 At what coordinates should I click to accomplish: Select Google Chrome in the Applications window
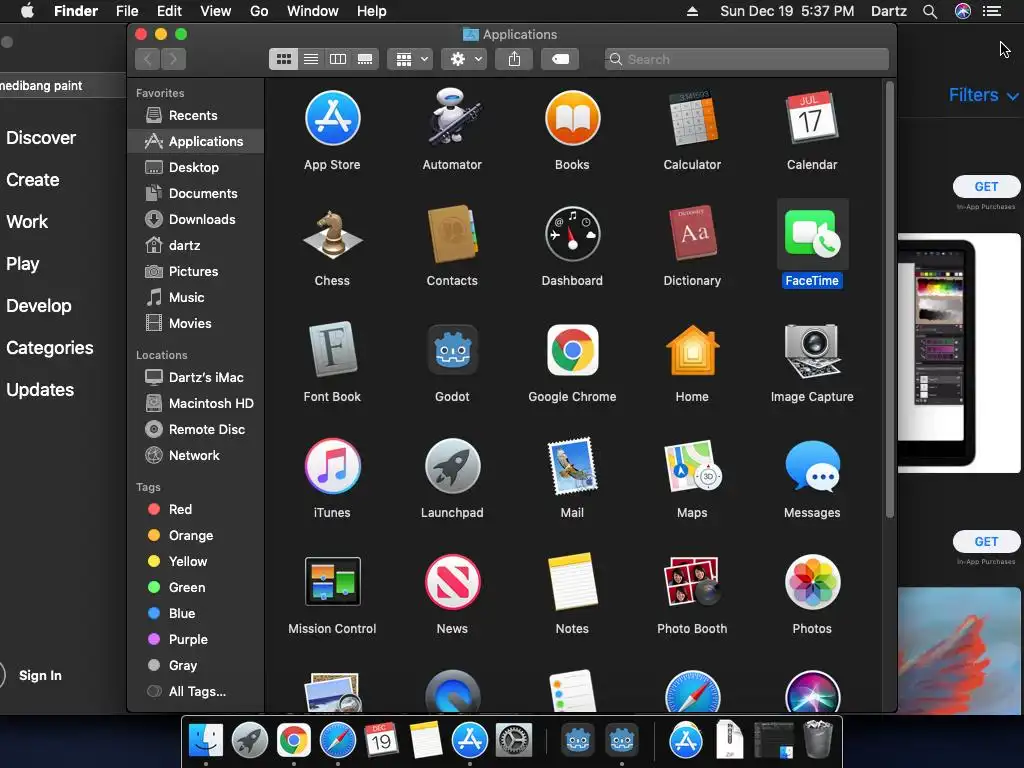(572, 349)
